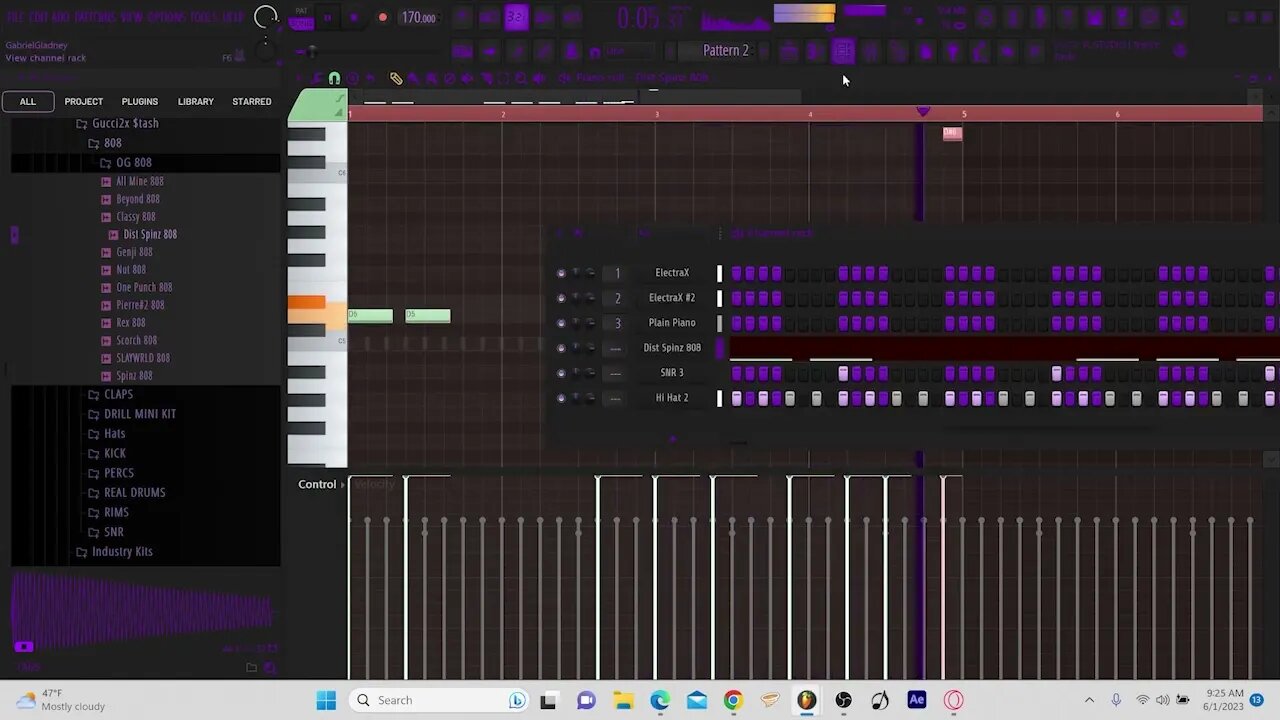Collapse the 808 folder

coord(105,143)
